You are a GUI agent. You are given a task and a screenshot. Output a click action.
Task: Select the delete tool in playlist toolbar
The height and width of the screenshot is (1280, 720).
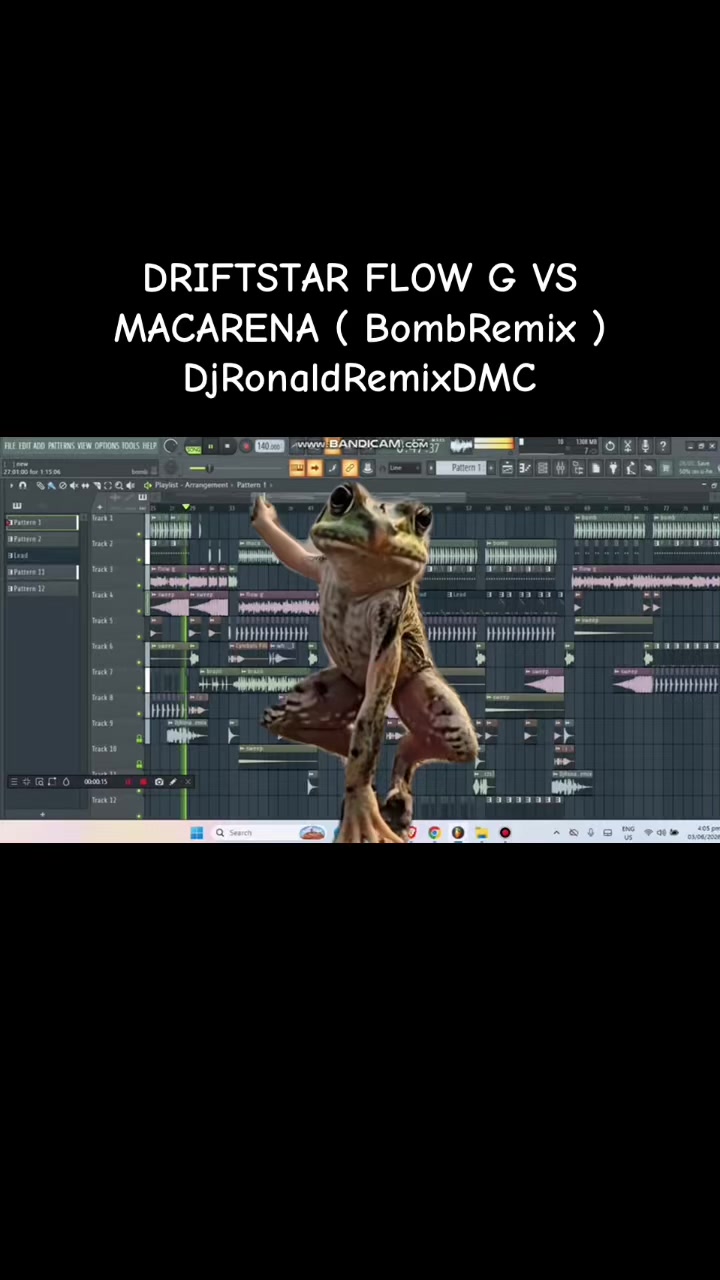pyautogui.click(x=62, y=485)
